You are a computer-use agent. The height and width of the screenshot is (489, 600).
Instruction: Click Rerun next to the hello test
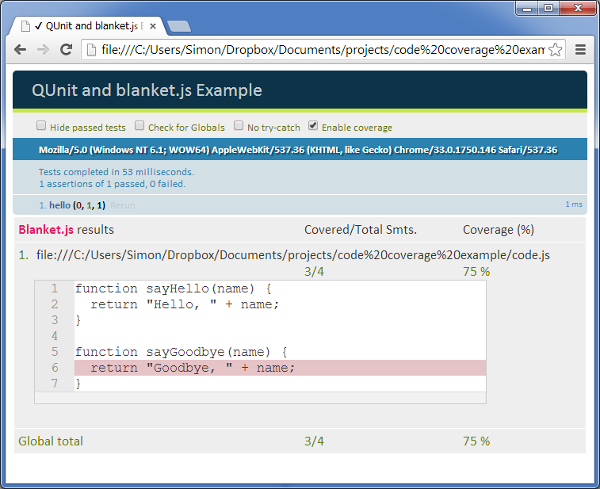pos(122,205)
